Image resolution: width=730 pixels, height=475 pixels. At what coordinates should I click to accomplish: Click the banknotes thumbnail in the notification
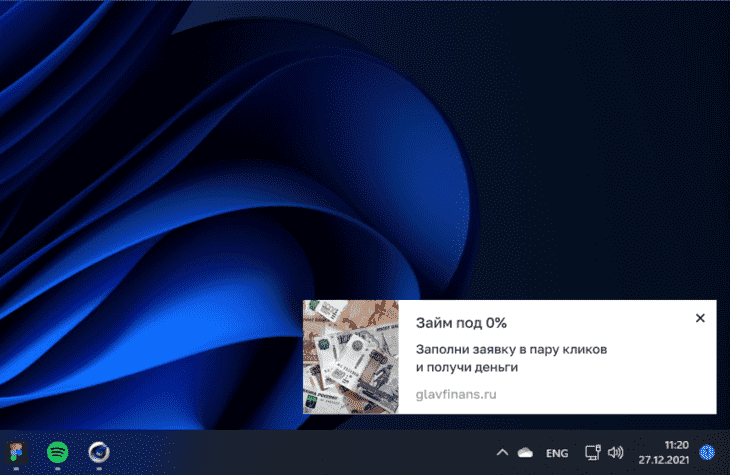point(351,357)
